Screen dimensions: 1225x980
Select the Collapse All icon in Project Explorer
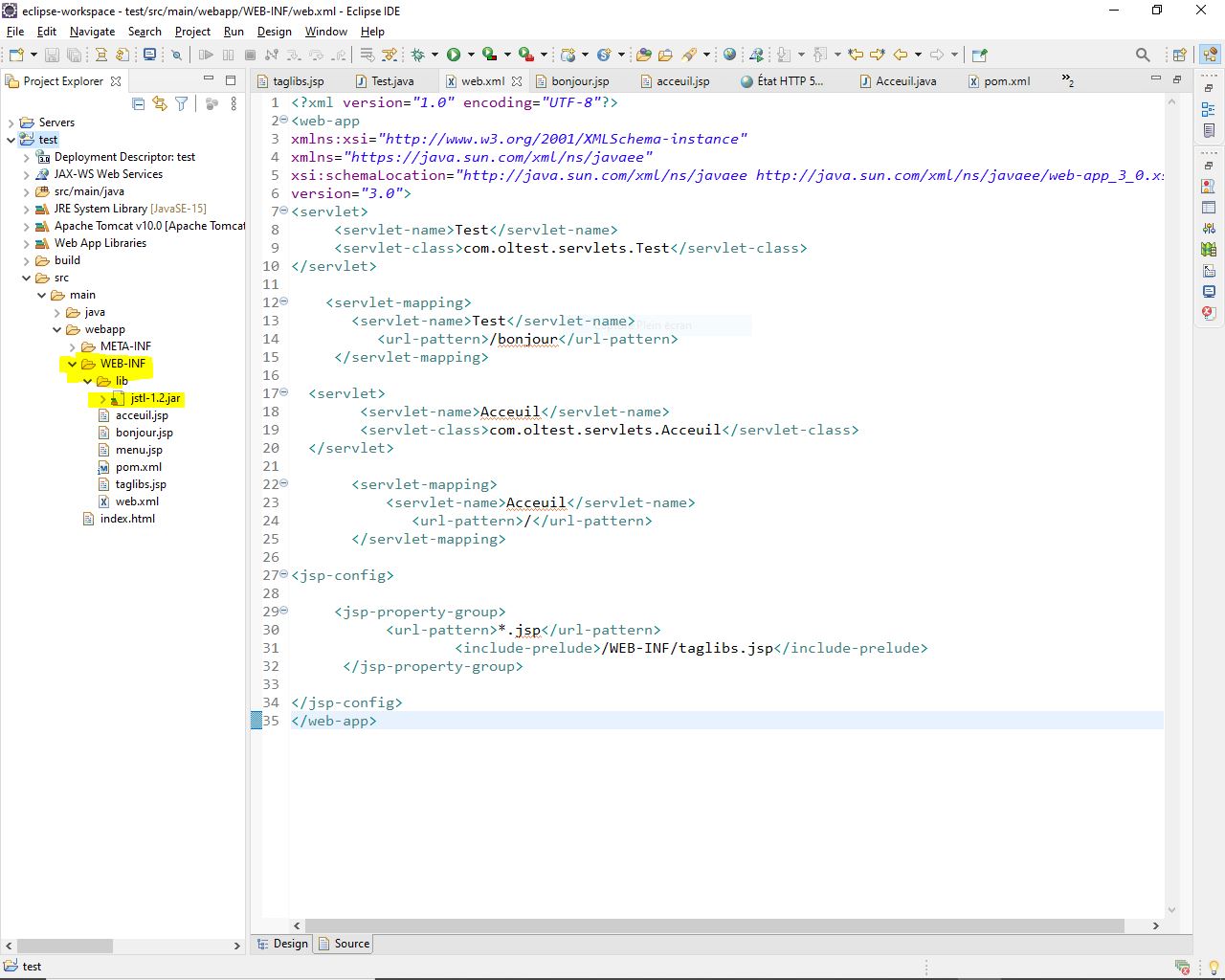pos(139,104)
